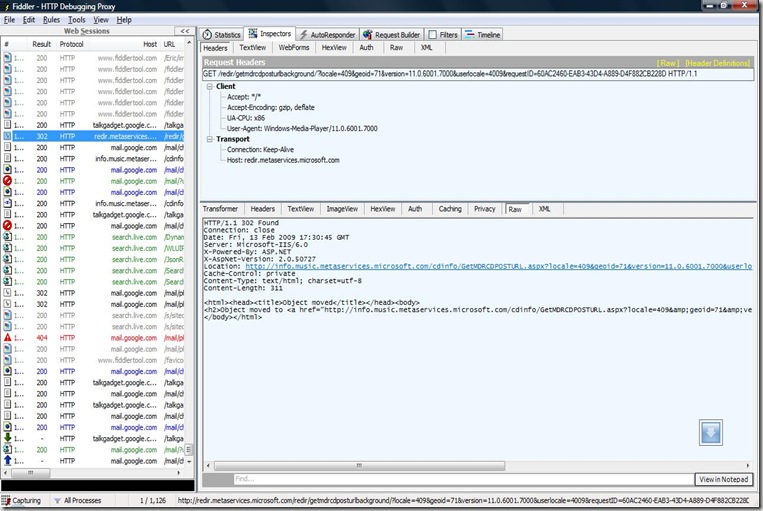Select the response Transformer tab
Viewport: 763px width, 511px height.
click(220, 209)
